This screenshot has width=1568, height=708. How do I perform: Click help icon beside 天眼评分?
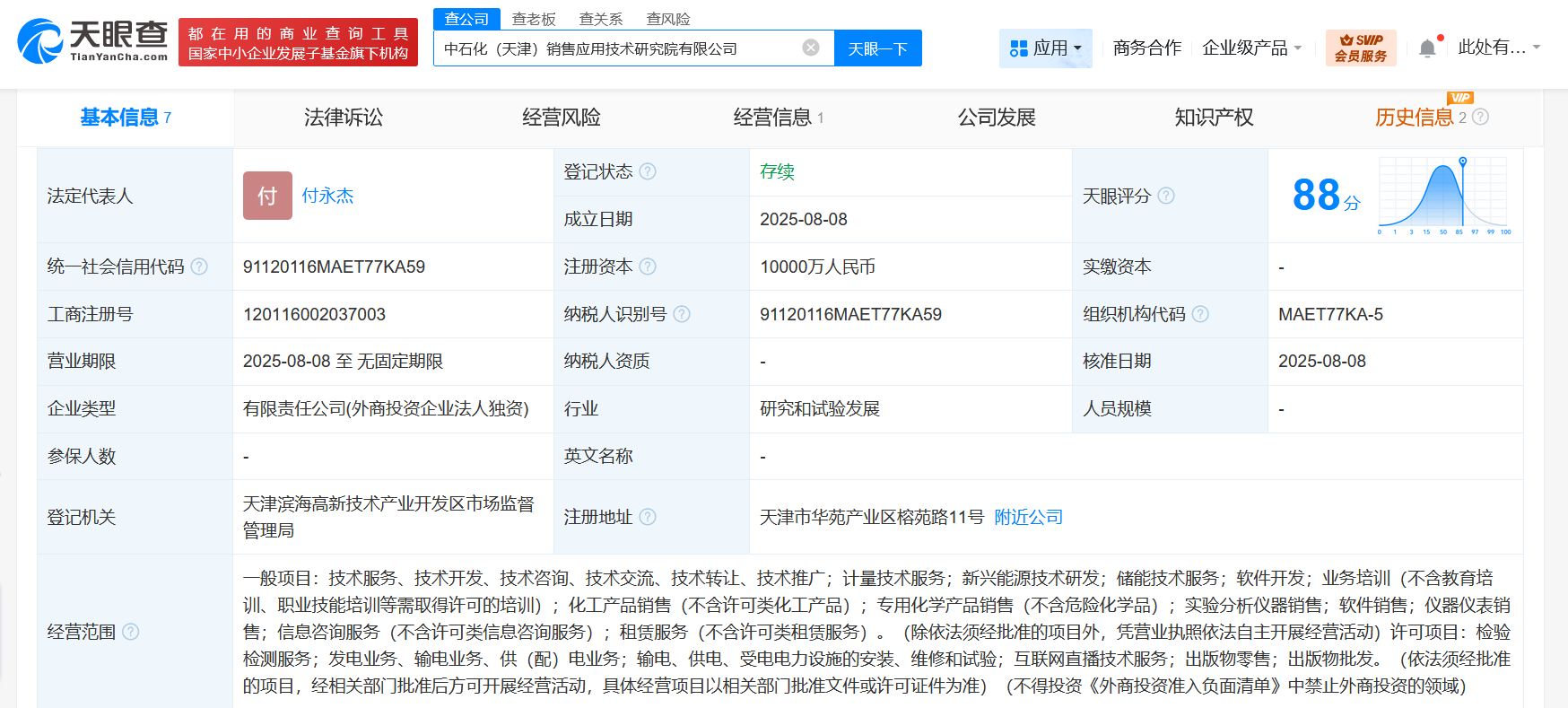(1165, 196)
